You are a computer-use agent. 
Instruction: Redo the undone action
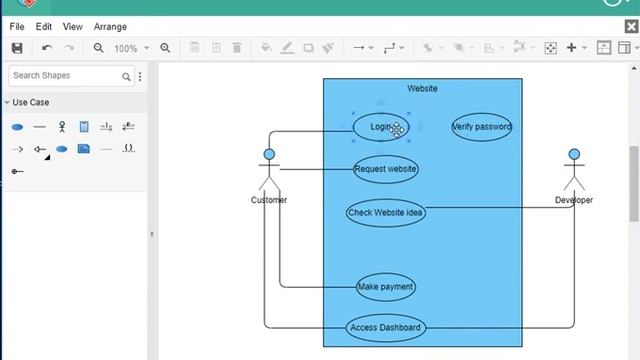click(69, 48)
